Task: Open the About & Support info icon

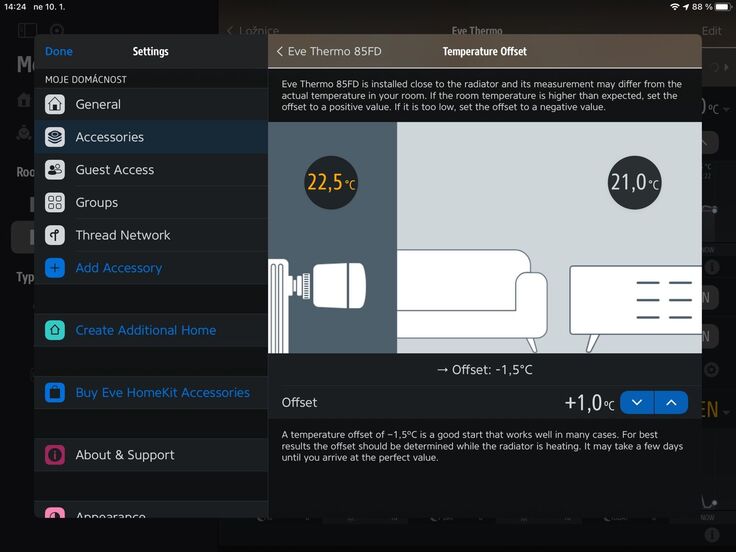Action: tap(55, 455)
